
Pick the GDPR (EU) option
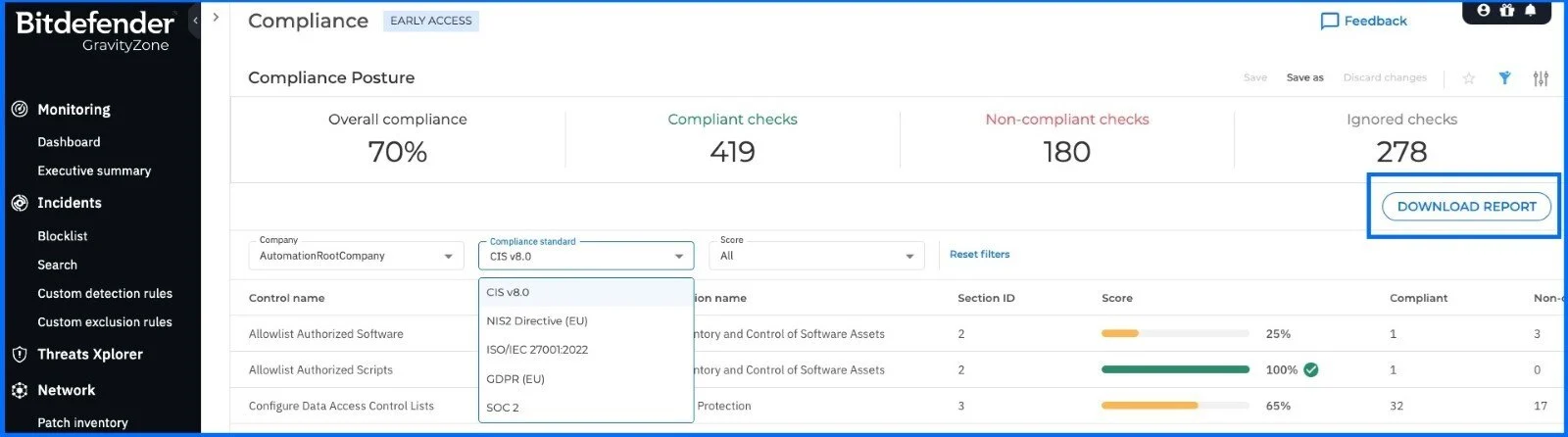click(x=515, y=379)
